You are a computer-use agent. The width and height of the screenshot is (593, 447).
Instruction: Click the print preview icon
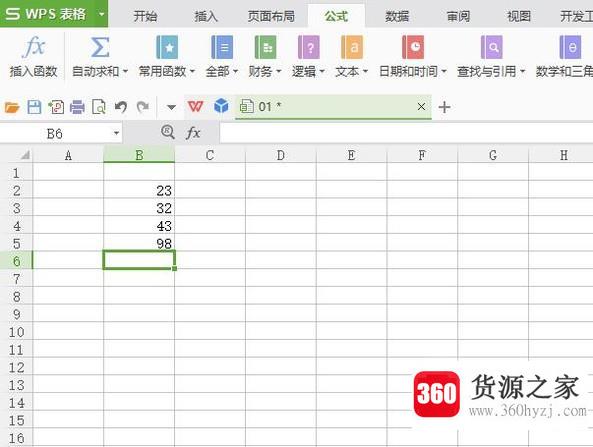coord(99,107)
